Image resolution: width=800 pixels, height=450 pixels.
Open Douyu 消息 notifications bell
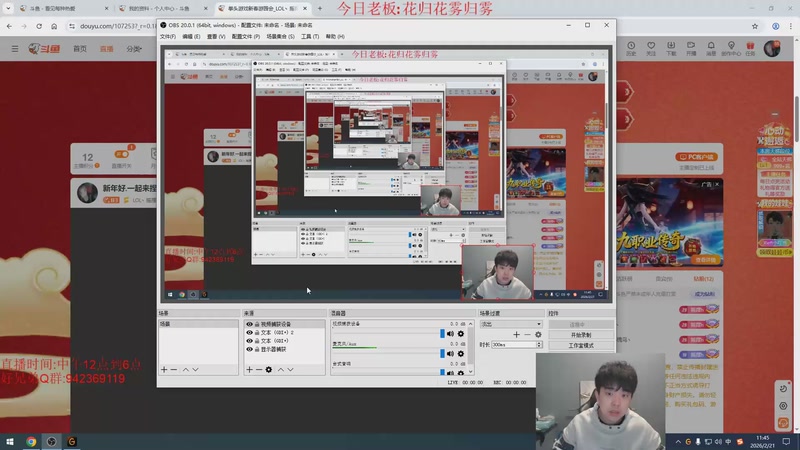click(711, 48)
